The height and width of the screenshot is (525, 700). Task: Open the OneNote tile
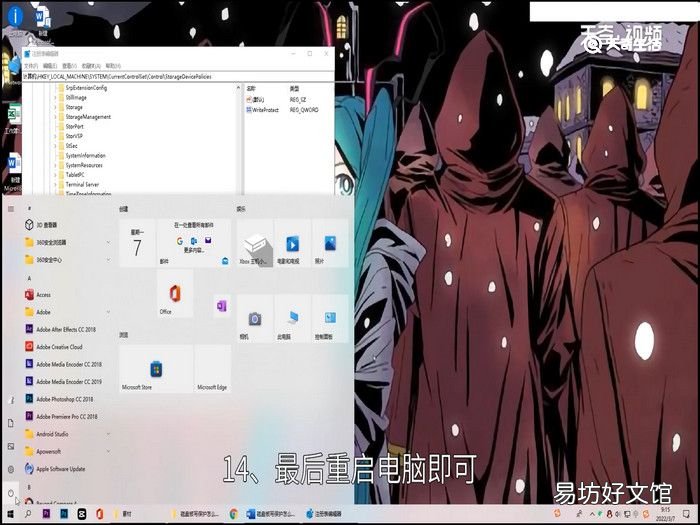(x=222, y=306)
